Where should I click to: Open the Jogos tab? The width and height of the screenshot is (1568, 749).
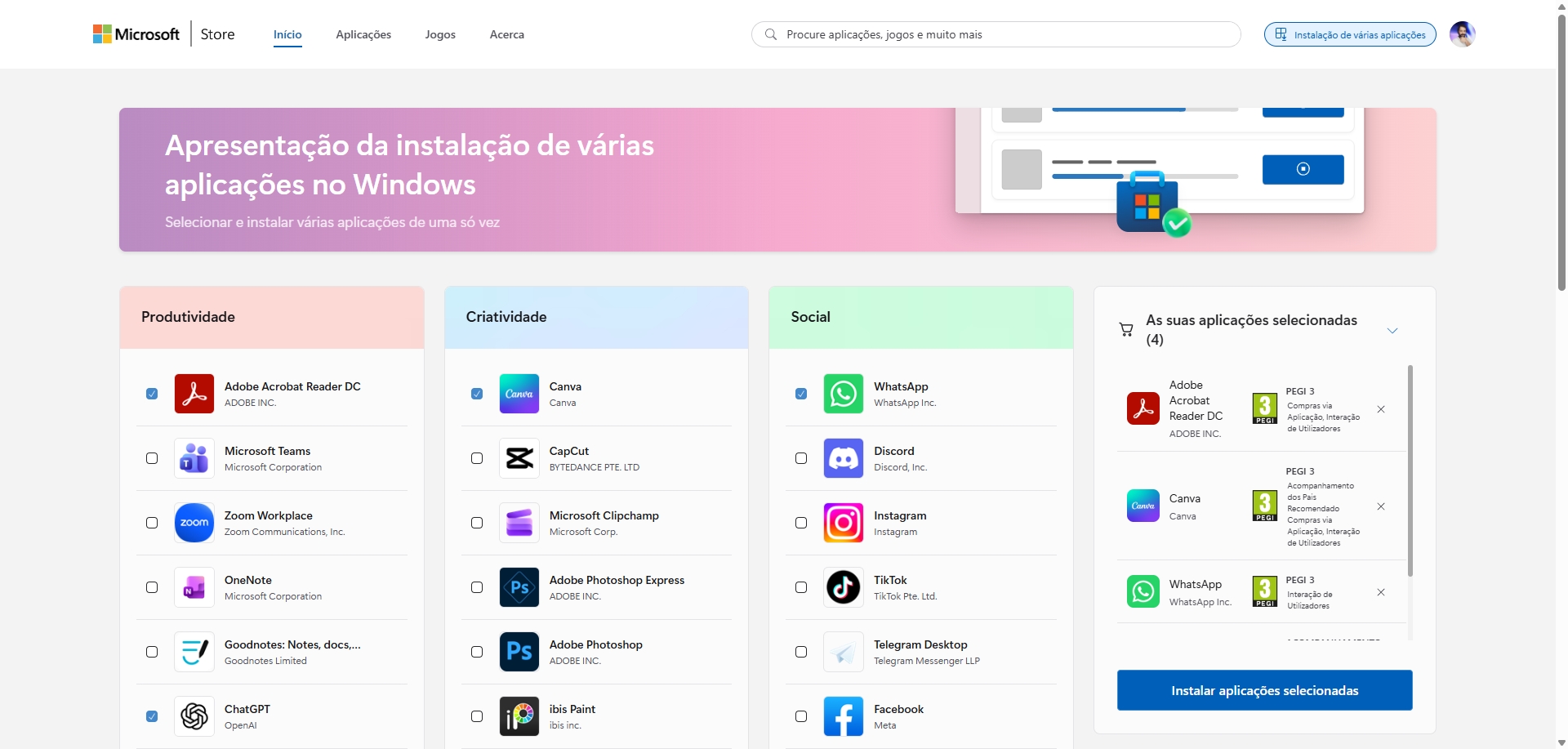[x=439, y=34]
